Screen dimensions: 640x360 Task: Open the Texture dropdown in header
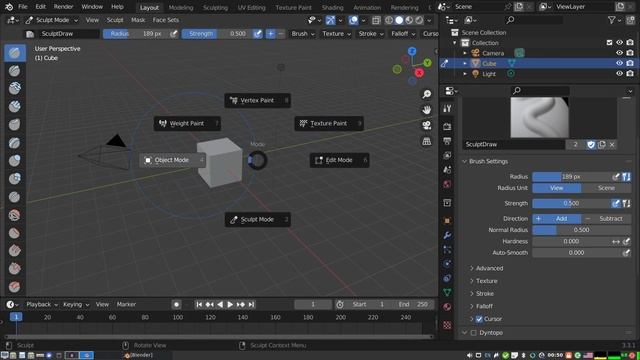[336, 34]
